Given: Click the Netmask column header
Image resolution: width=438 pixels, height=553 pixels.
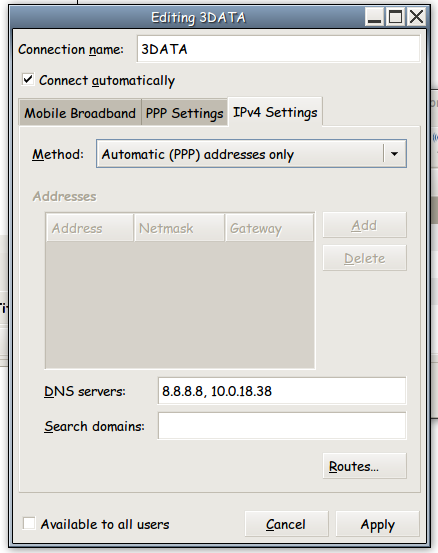Looking at the screenshot, I should (x=179, y=228).
